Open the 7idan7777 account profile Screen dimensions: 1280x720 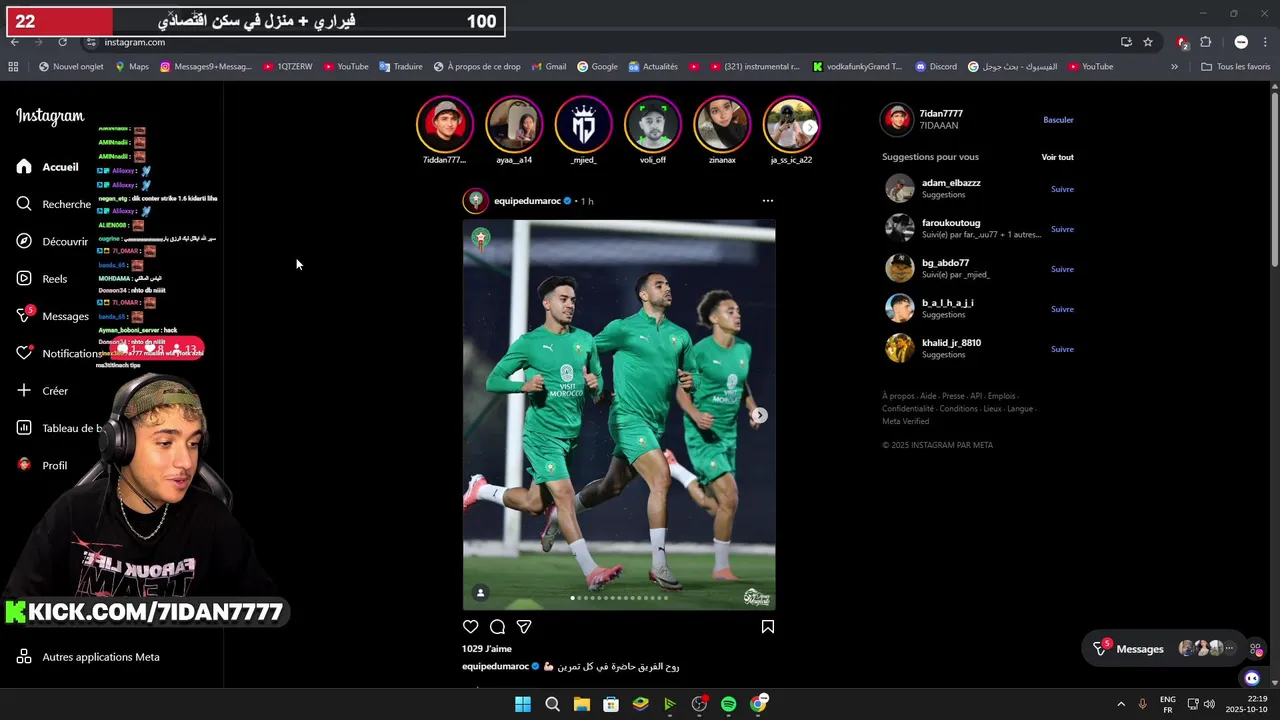941,114
